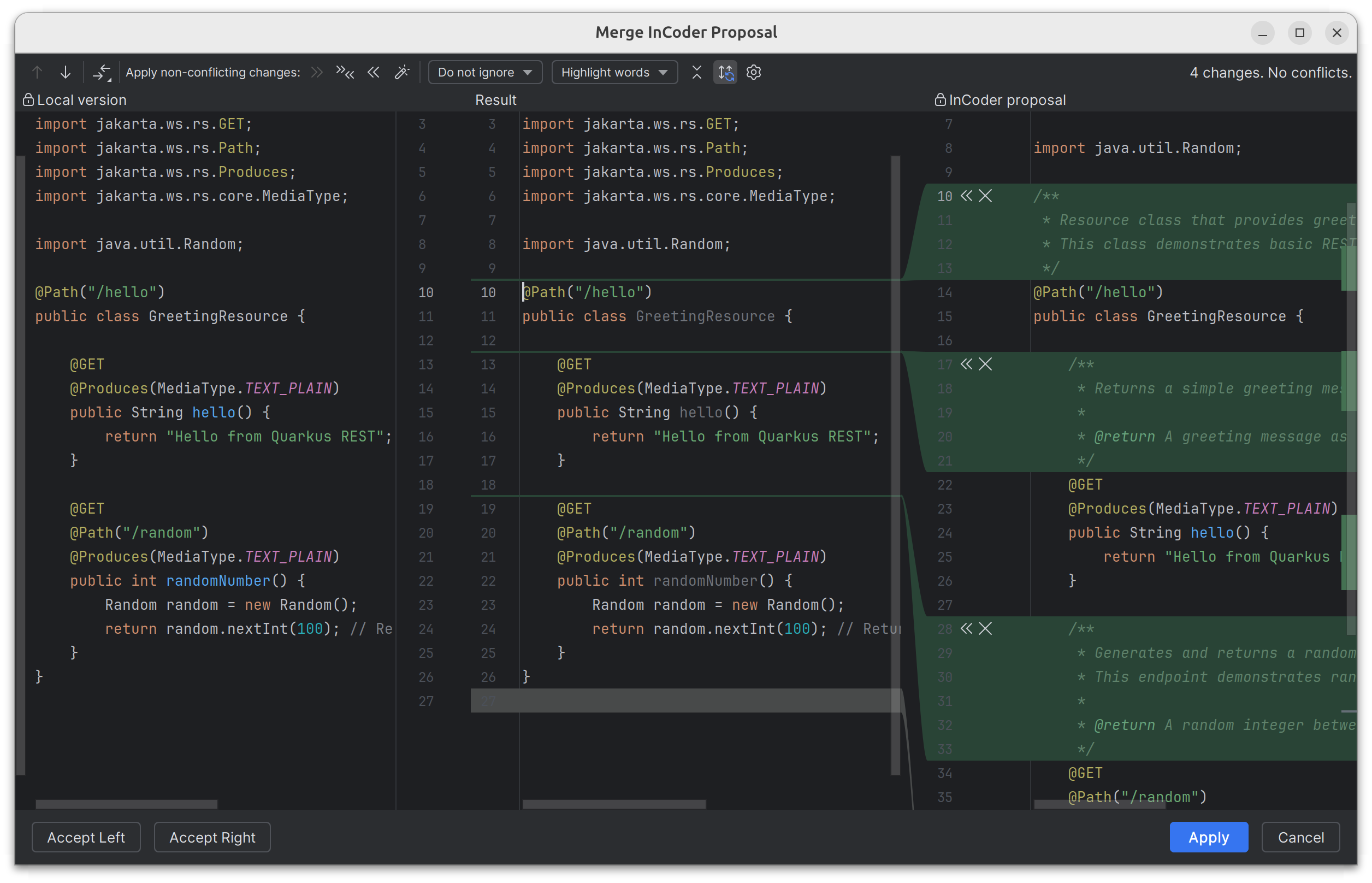This screenshot has height=883, width=1372.
Task: Accept class Javadoc change at line 10
Action: (x=966, y=196)
